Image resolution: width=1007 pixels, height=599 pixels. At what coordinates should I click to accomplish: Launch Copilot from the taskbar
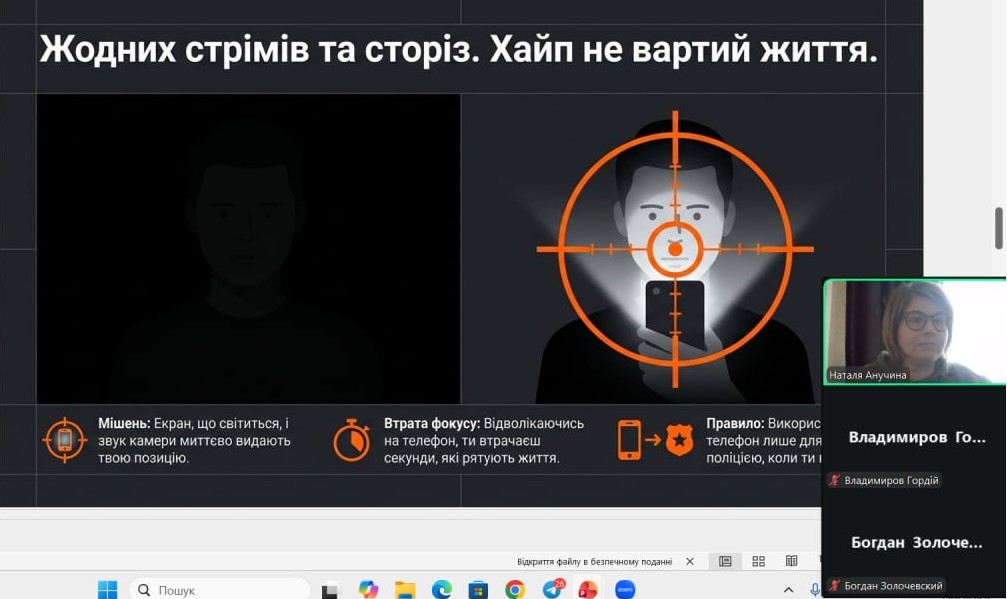click(369, 589)
